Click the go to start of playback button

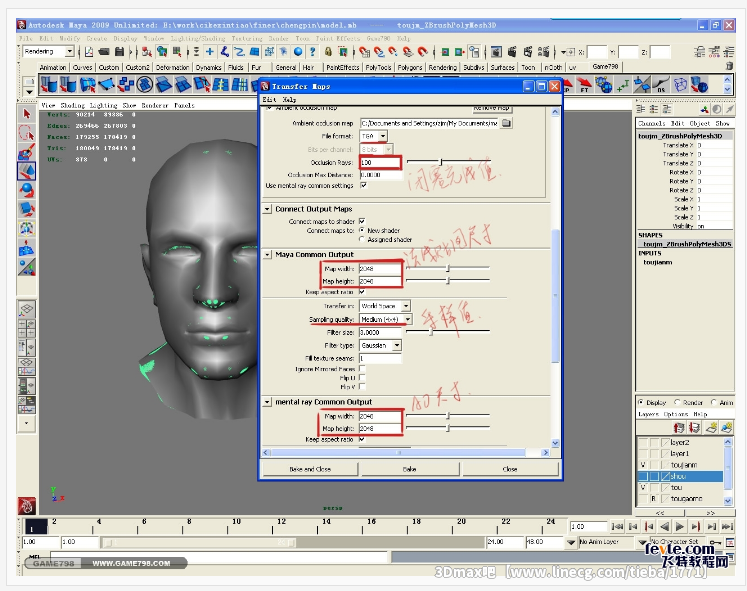tap(617, 526)
